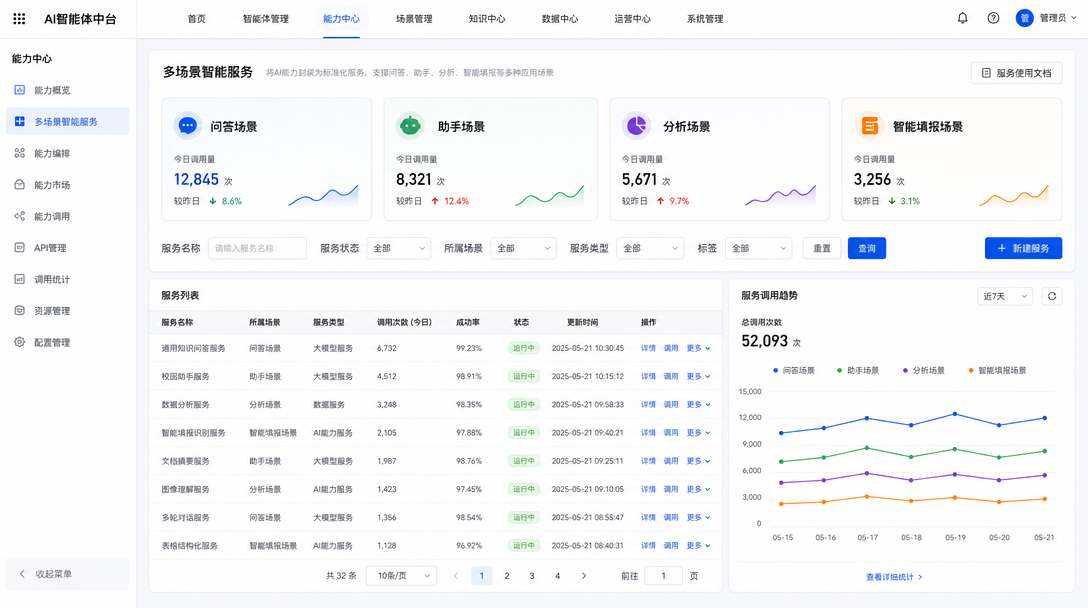
Task: Collapse the menu with 收起菜单
Action: click(67, 574)
